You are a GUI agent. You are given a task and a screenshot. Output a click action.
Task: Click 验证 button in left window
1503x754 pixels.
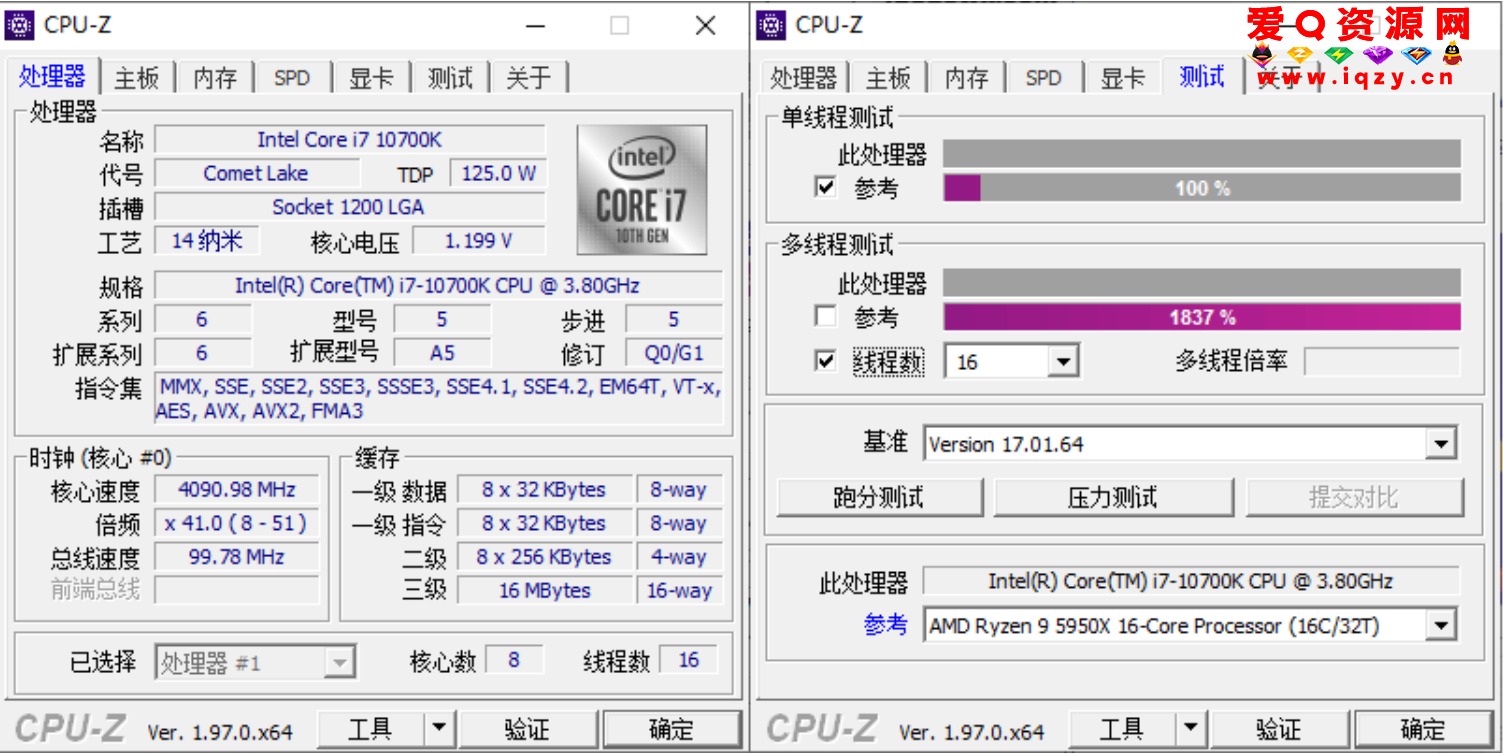click(528, 729)
